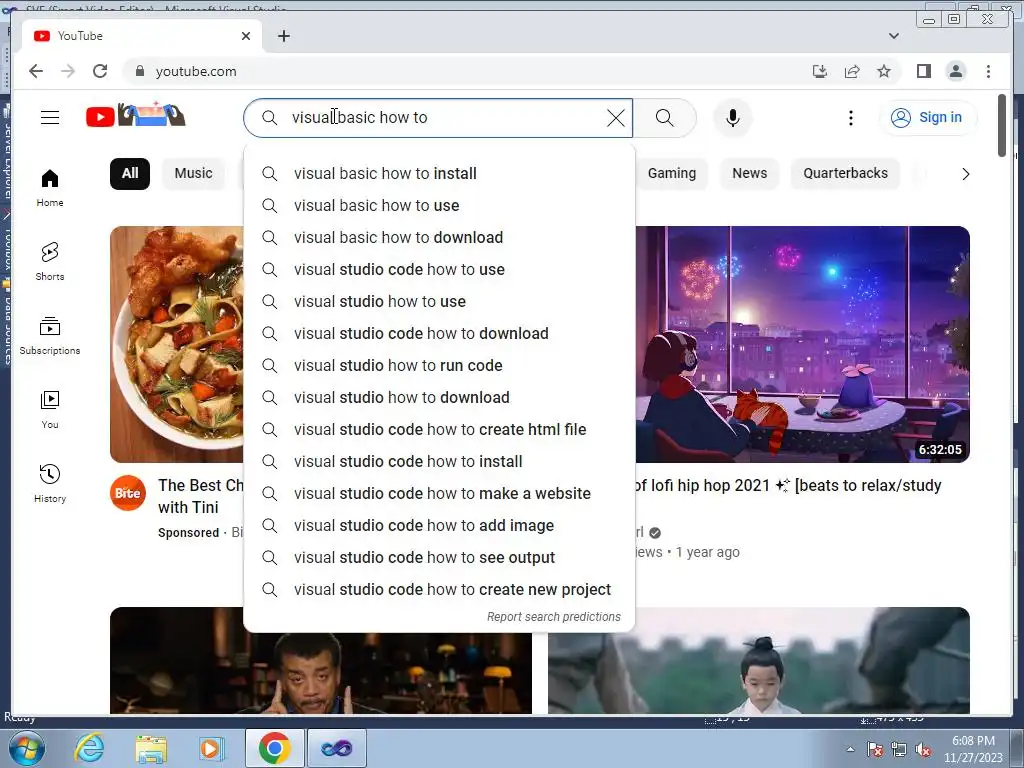Open Shorts from the sidebar
This screenshot has width=1024, height=768.
point(50,262)
